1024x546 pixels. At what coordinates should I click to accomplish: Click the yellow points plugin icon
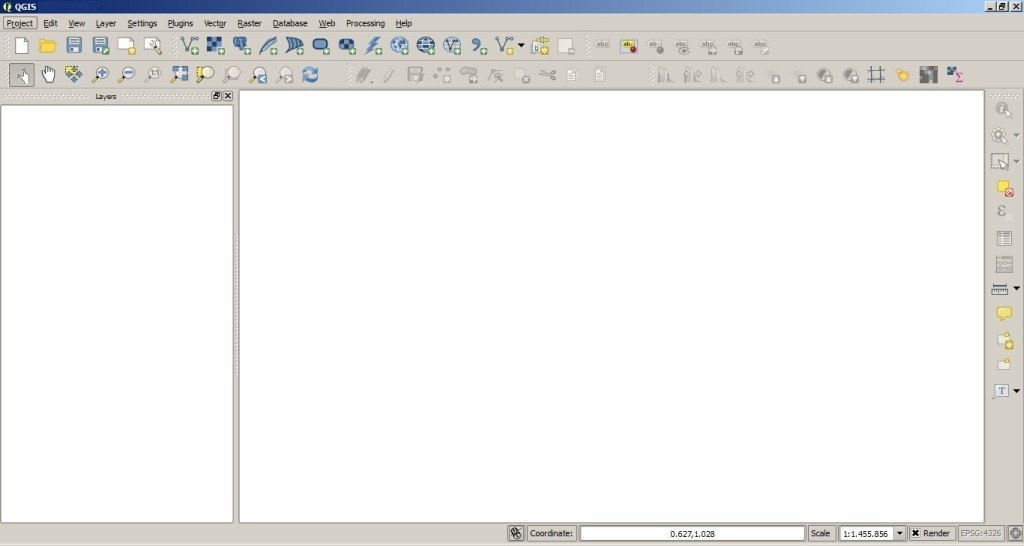902,75
